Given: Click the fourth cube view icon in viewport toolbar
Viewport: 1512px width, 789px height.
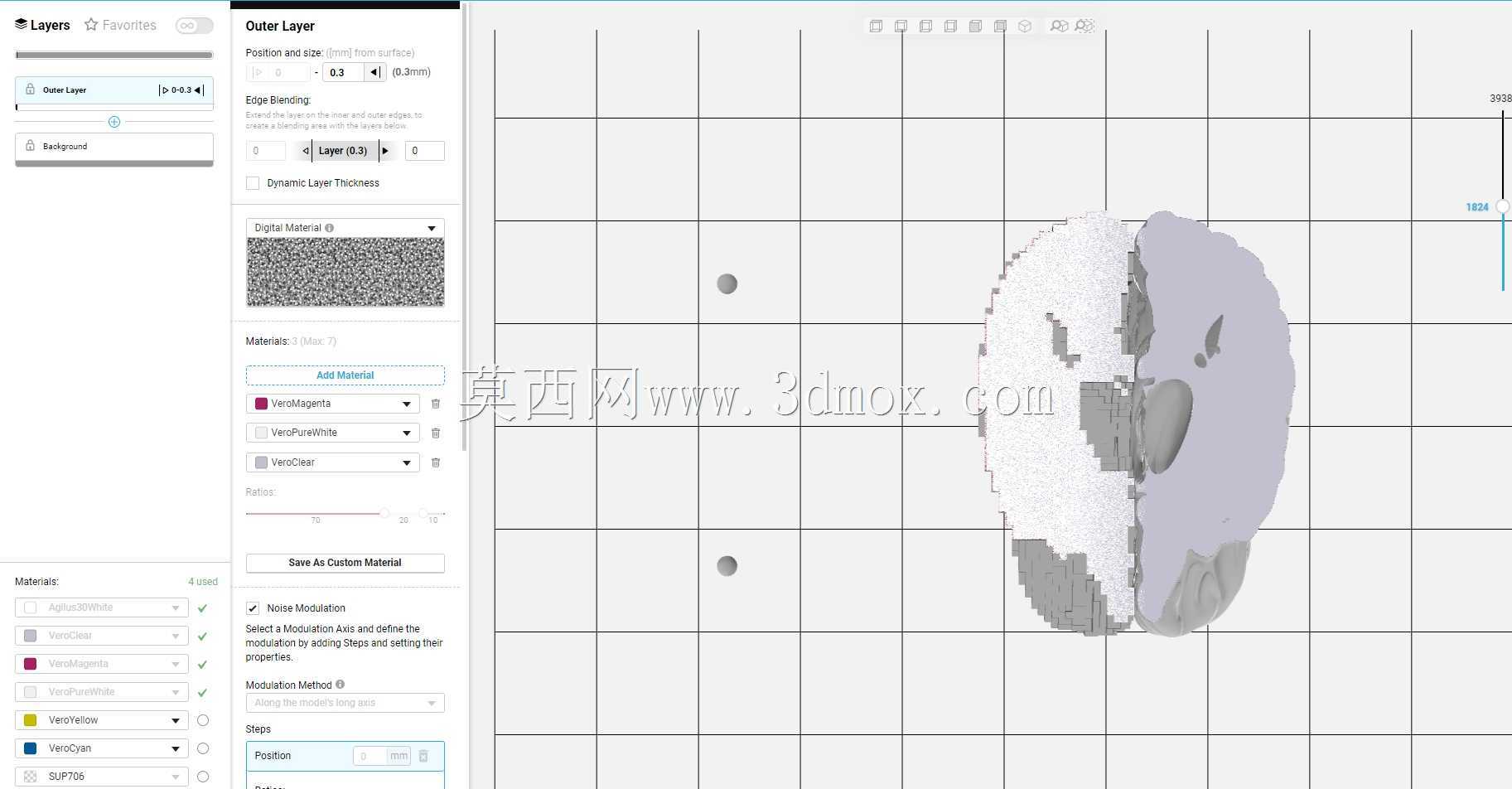Looking at the screenshot, I should (x=950, y=27).
